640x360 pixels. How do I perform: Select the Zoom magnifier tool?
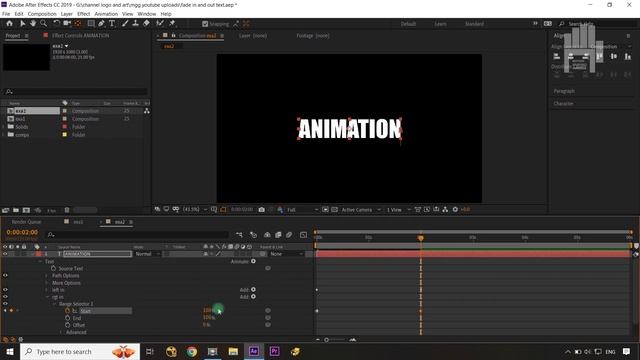pos(43,24)
